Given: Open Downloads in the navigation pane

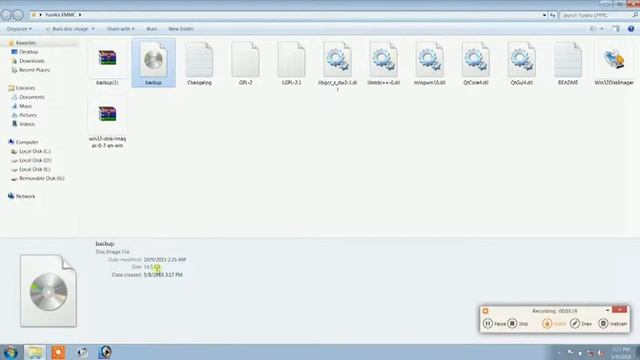Looking at the screenshot, I should (31, 61).
